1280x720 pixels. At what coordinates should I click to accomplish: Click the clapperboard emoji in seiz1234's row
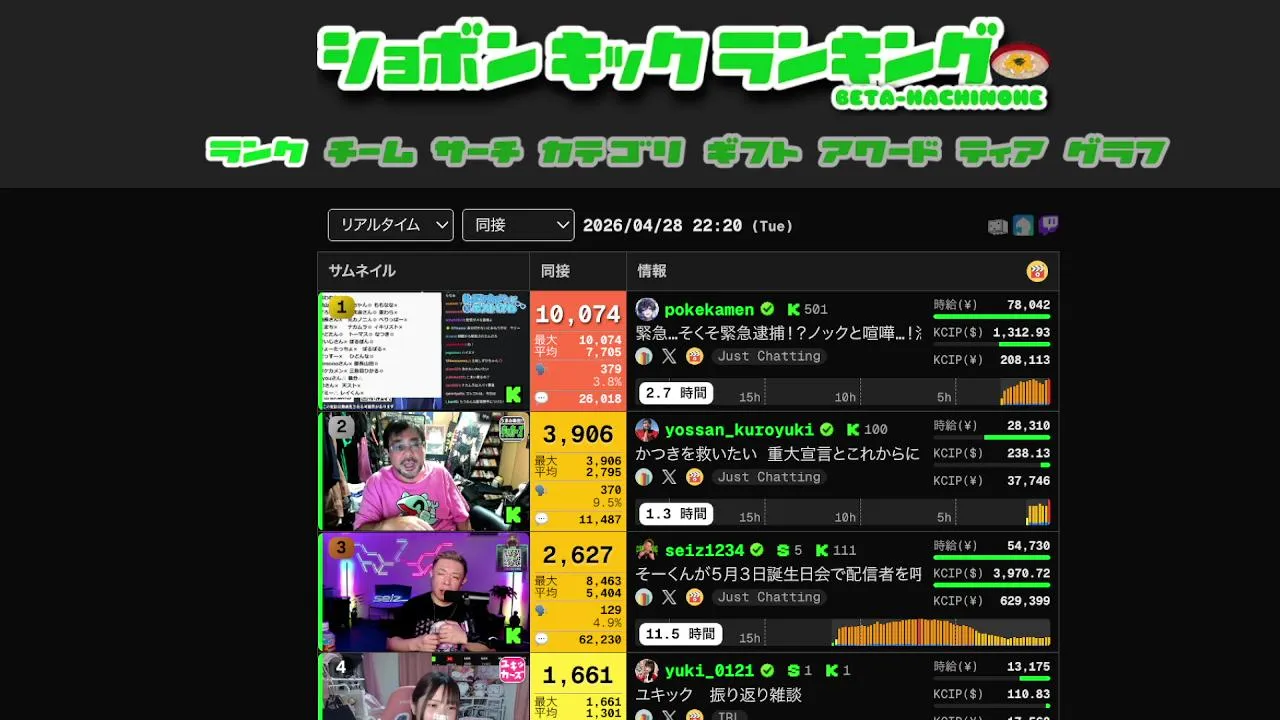[x=695, y=597]
